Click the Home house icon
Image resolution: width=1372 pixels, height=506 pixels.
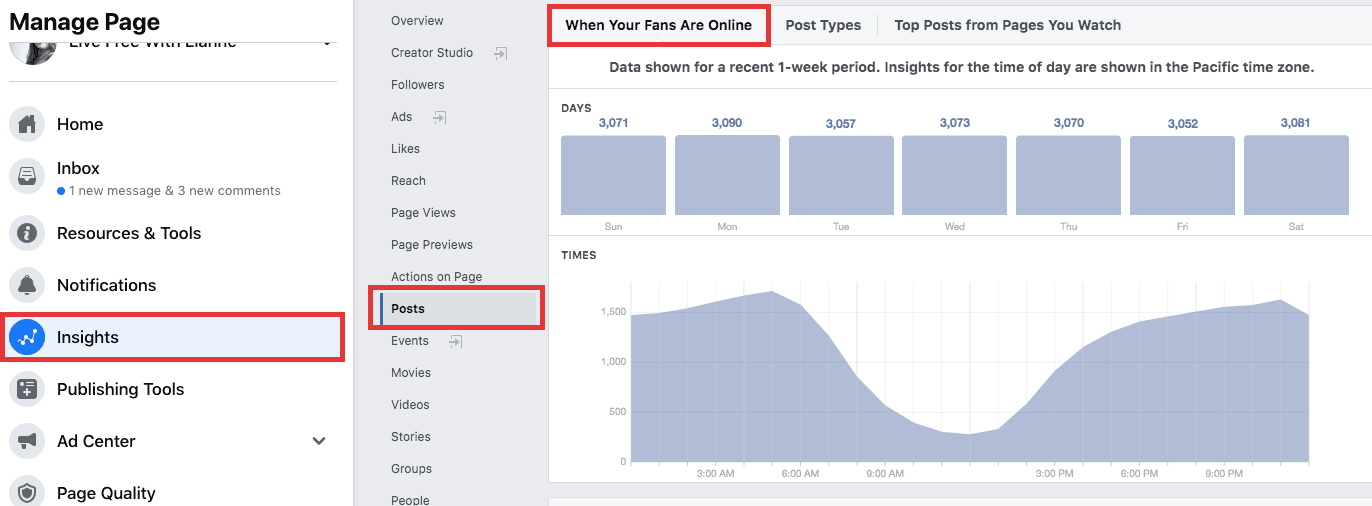[x=27, y=124]
